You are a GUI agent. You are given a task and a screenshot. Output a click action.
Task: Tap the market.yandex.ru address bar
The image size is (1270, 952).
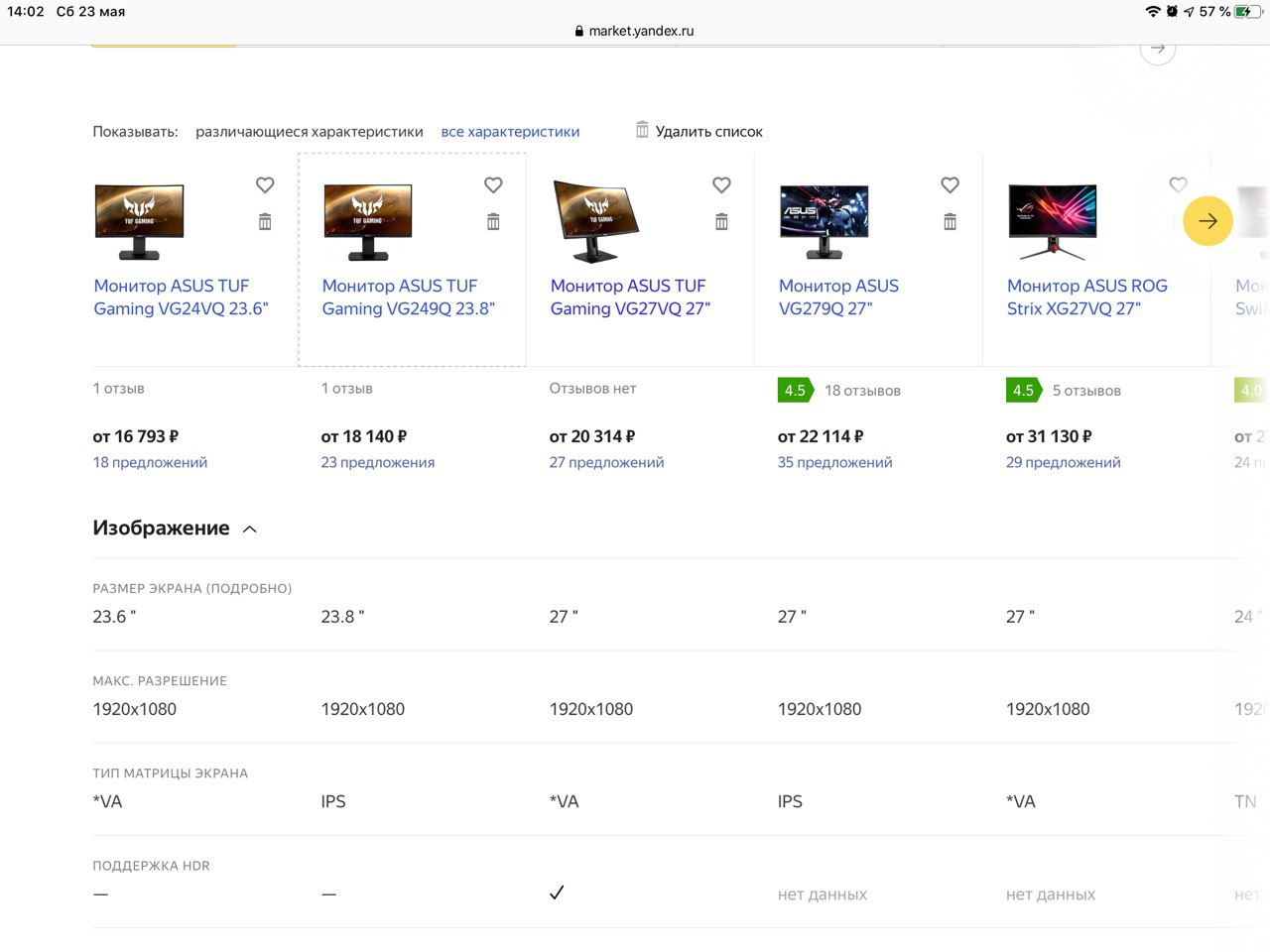pyautogui.click(x=635, y=31)
